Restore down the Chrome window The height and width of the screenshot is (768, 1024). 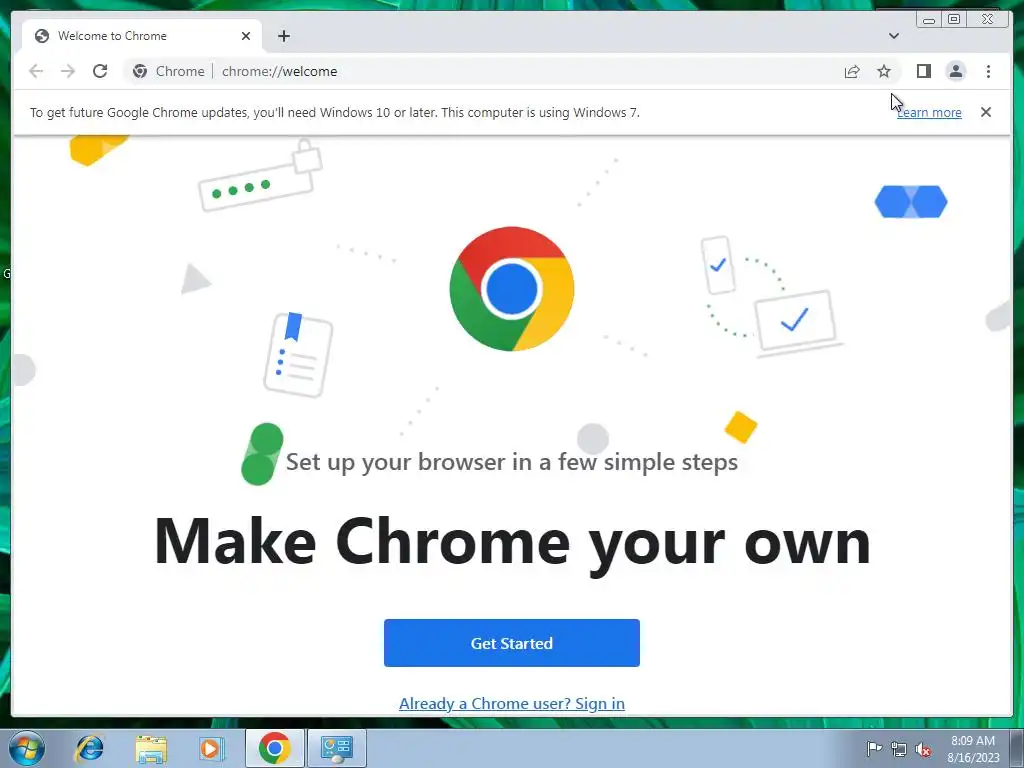tap(954, 20)
